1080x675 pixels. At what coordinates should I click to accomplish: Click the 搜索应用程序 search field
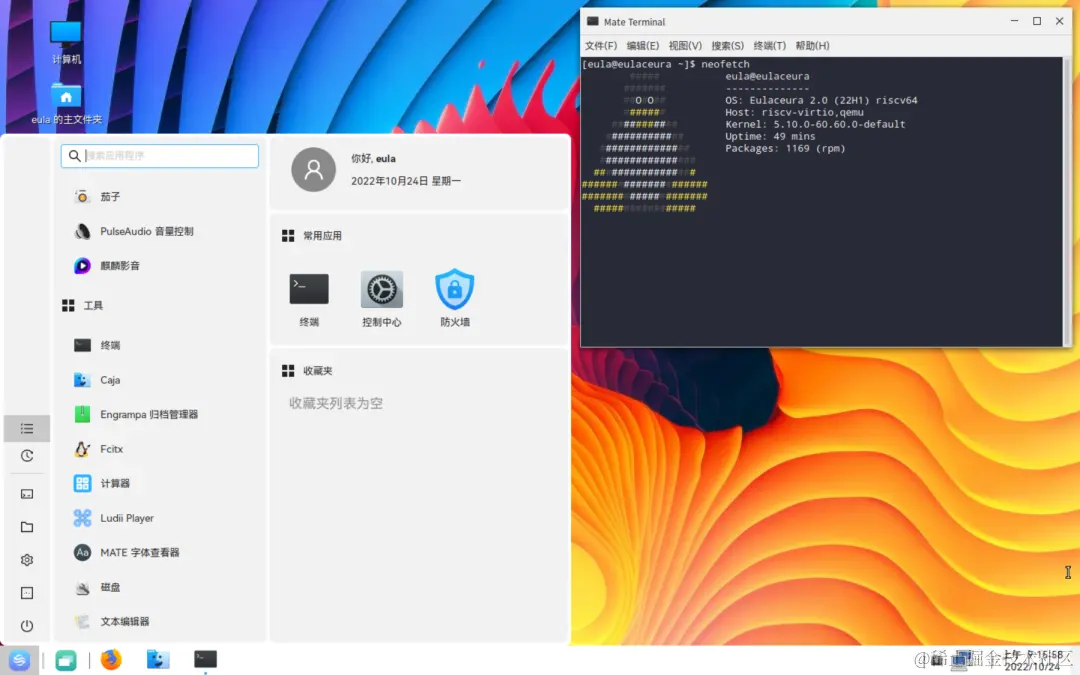tap(159, 156)
